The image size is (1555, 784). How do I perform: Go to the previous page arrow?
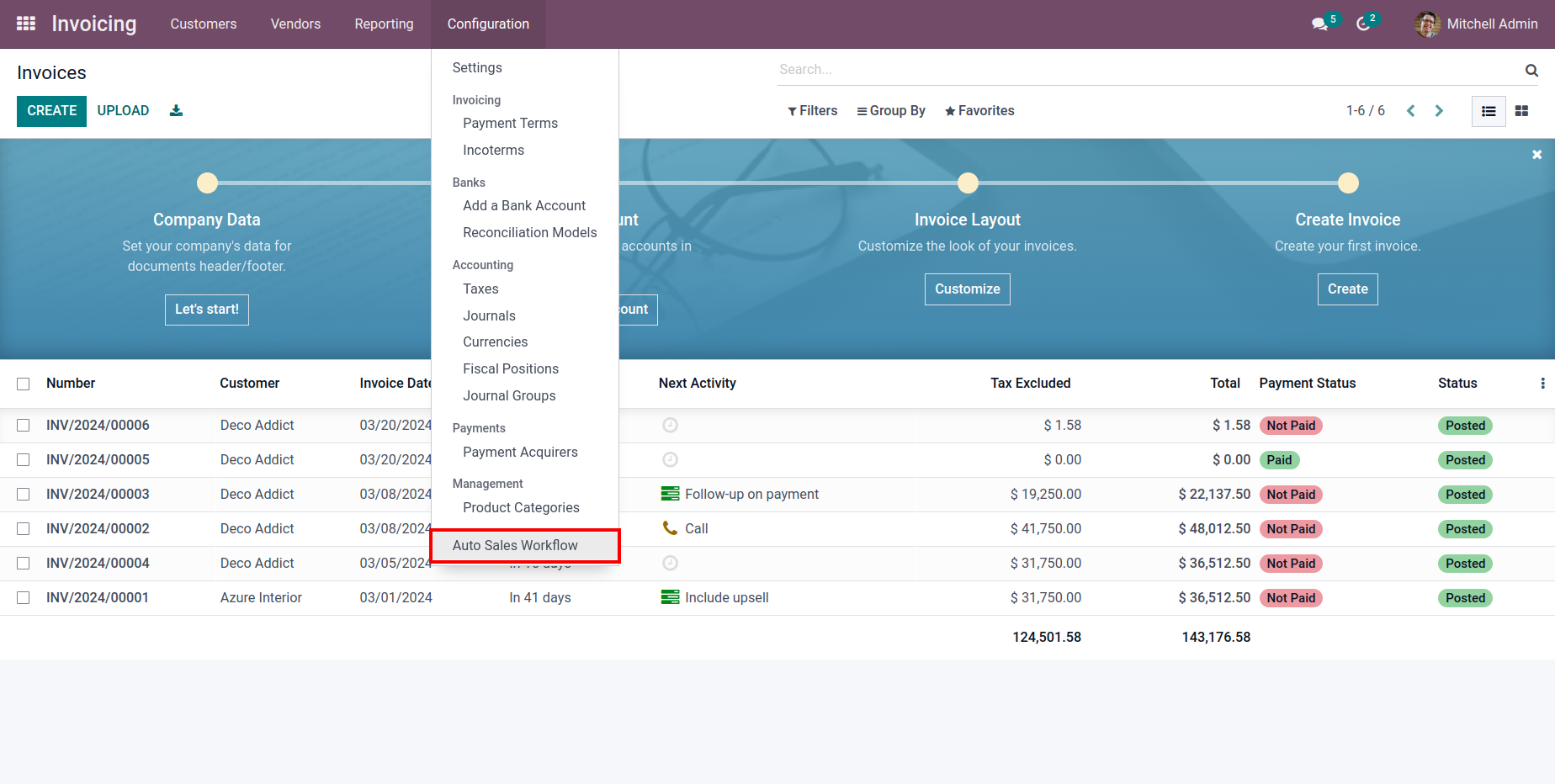point(1411,111)
